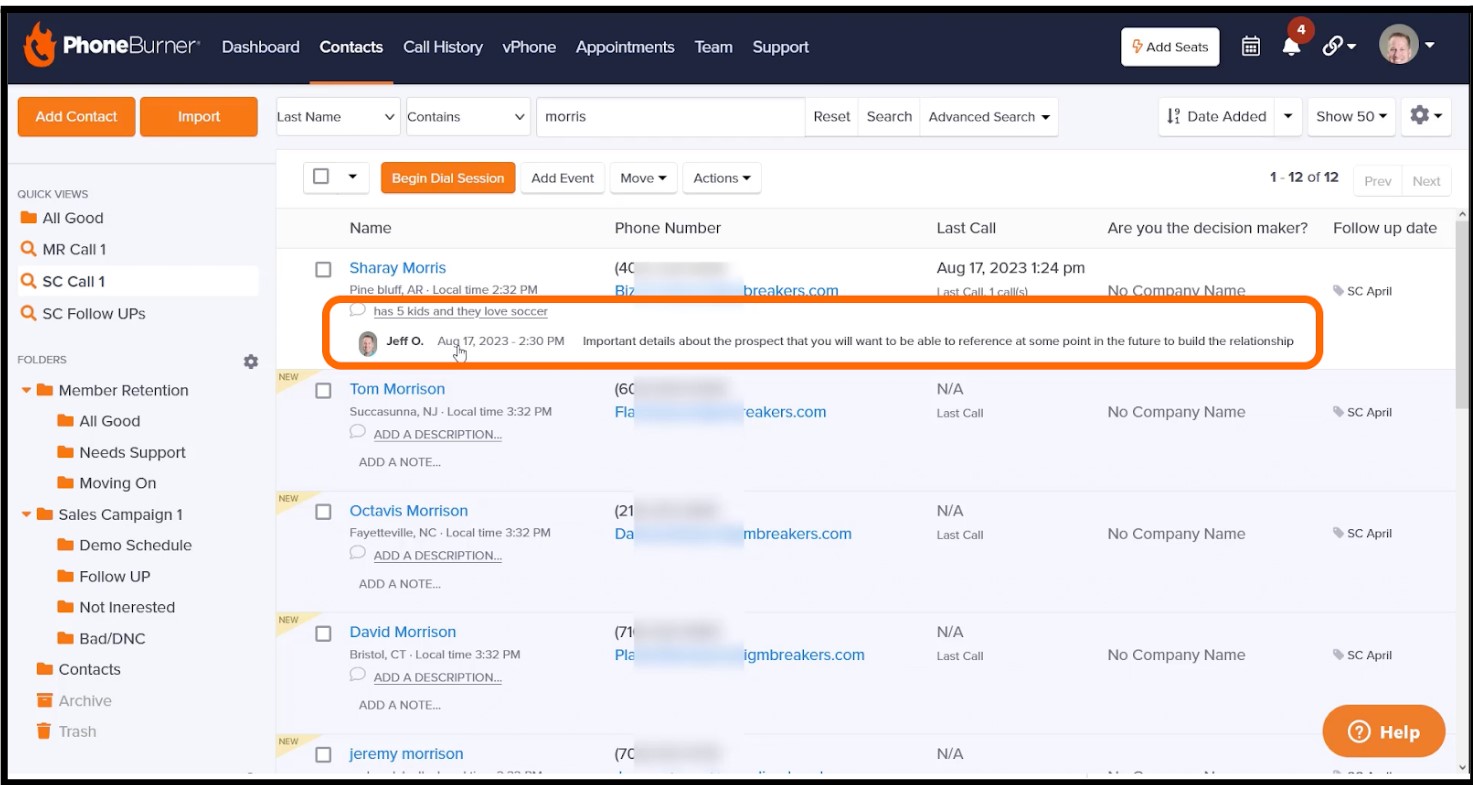This screenshot has width=1473, height=785.
Task: Open vPhone tab
Action: pyautogui.click(x=529, y=47)
